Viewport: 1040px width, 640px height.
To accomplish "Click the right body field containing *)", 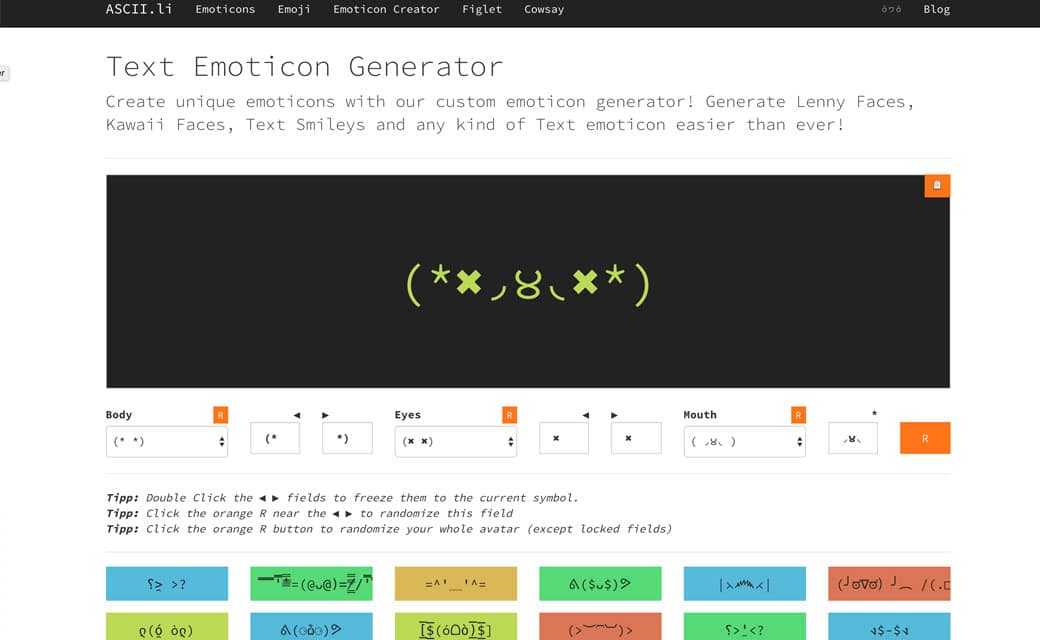I will click(x=347, y=438).
